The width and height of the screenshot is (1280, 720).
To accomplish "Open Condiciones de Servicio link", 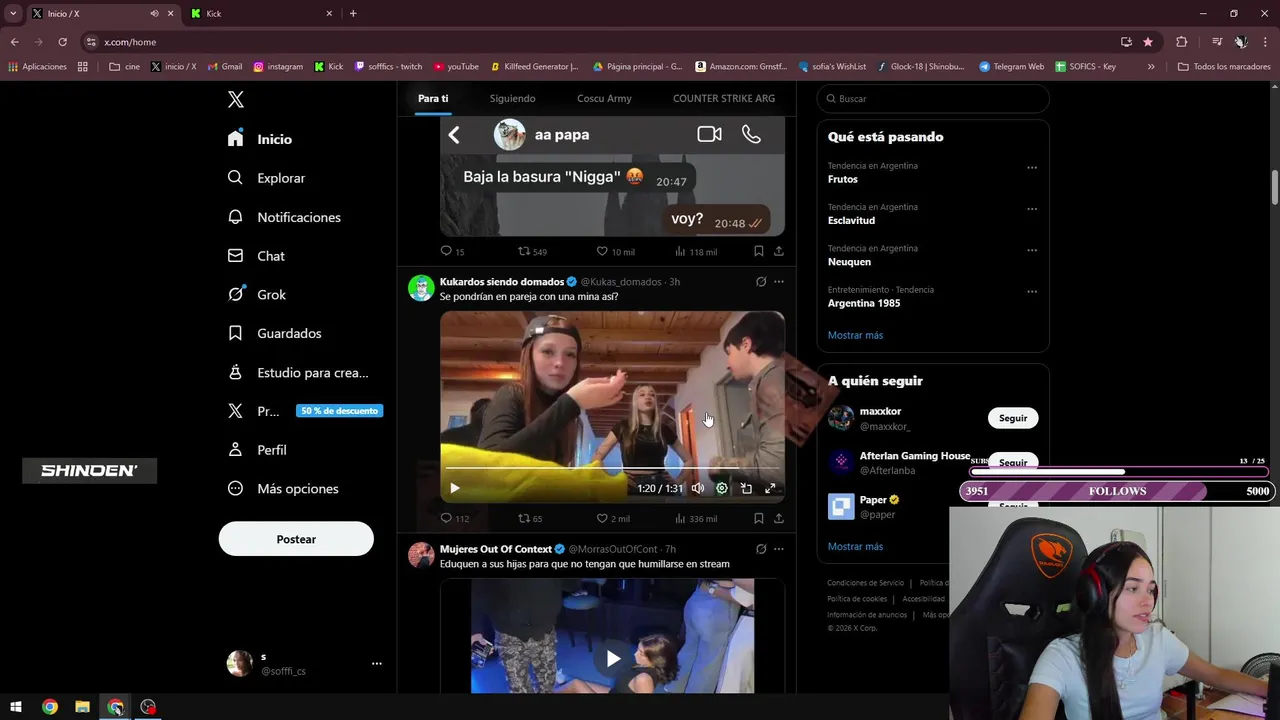I will tap(865, 583).
